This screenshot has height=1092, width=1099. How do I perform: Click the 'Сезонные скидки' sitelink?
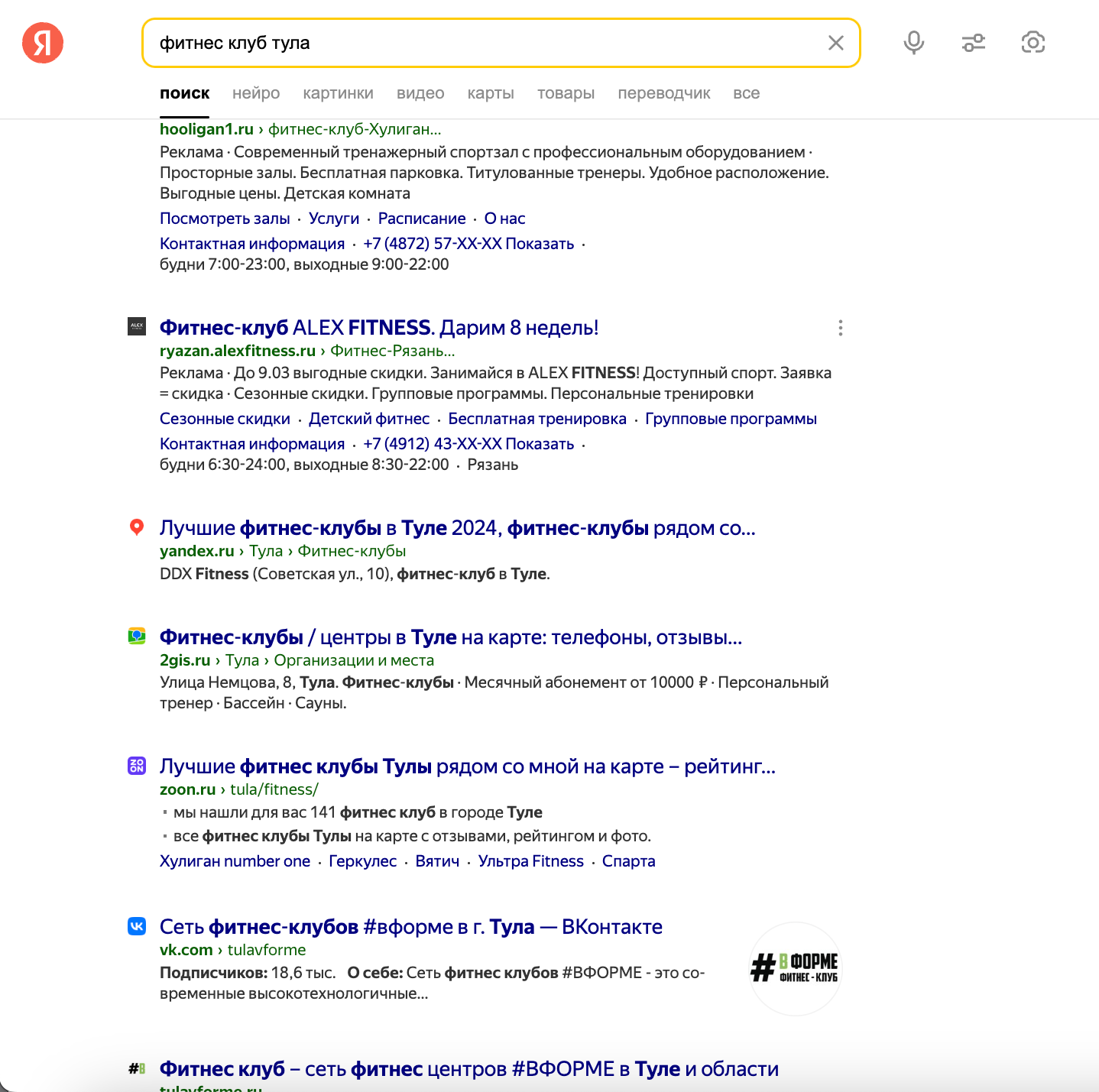click(x=225, y=419)
